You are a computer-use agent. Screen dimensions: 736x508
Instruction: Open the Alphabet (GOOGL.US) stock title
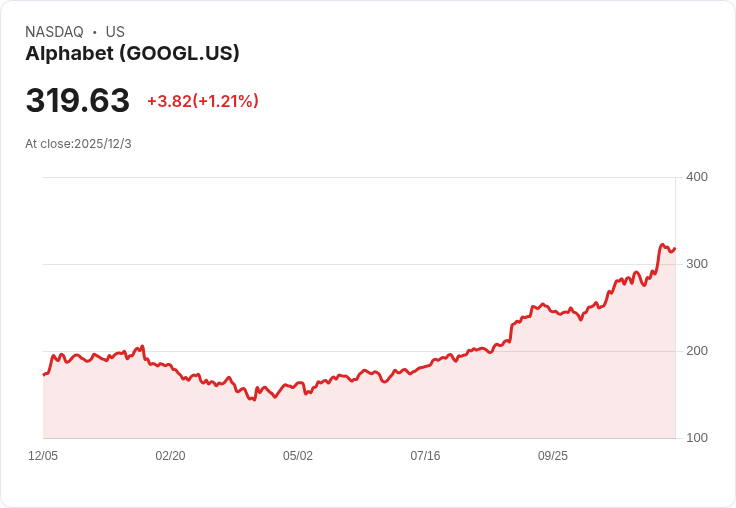click(x=132, y=54)
